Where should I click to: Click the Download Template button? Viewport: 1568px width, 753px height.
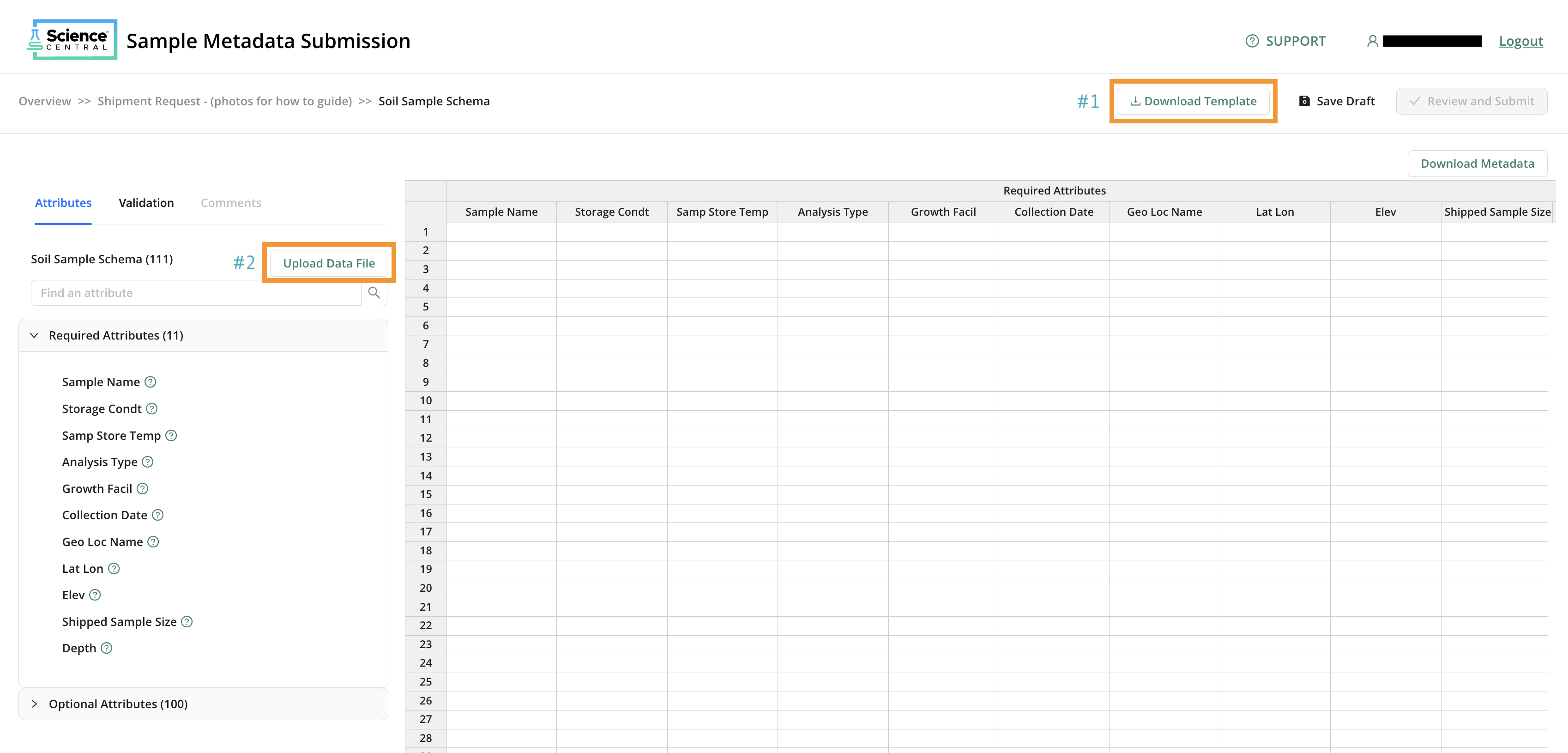coord(1193,101)
